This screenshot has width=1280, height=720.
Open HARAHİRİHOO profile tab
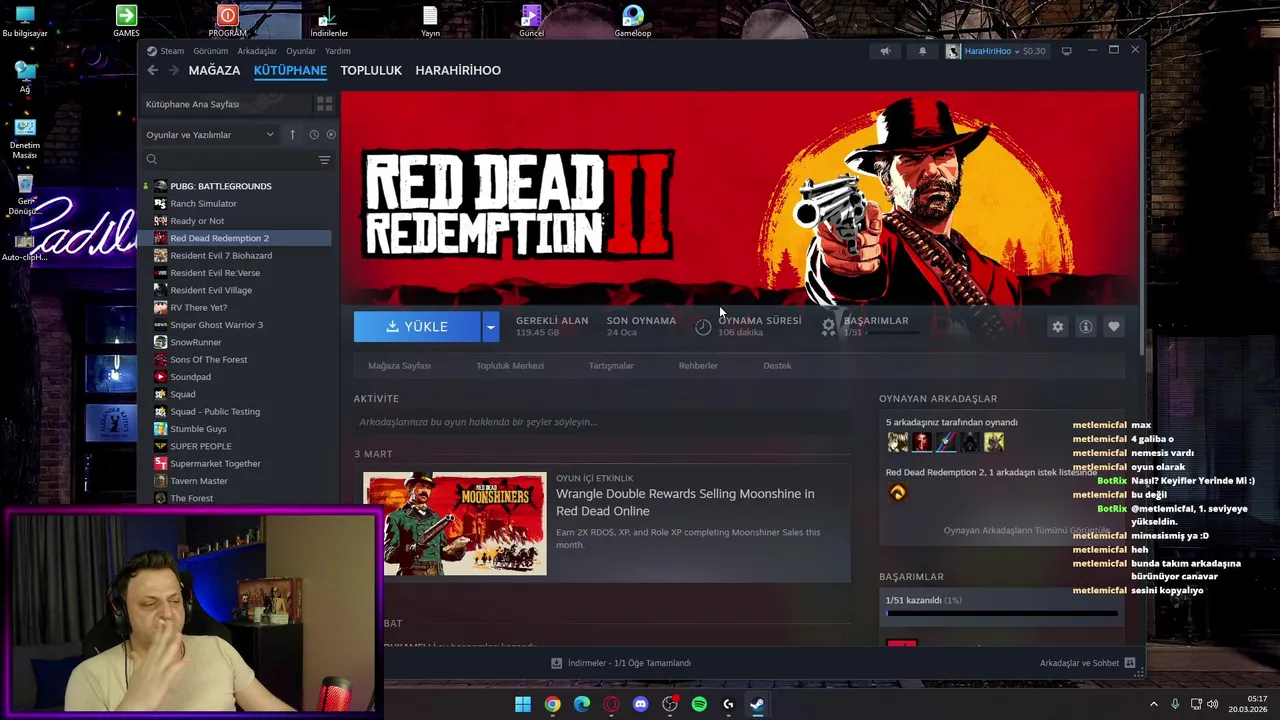coord(458,70)
